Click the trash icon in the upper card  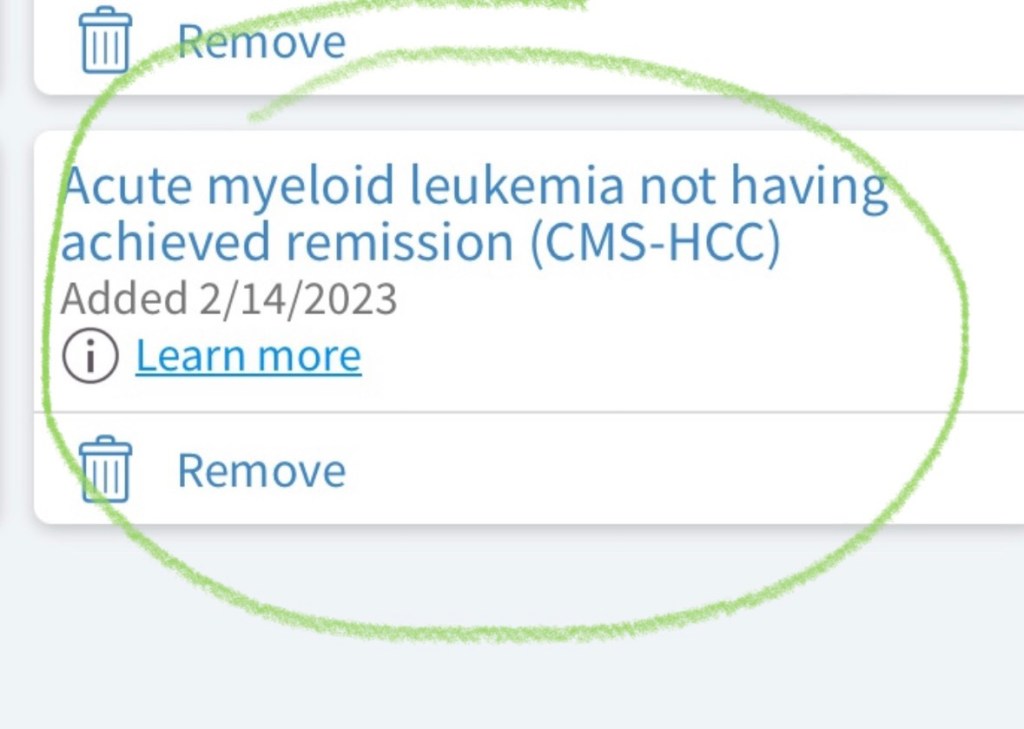[106, 41]
